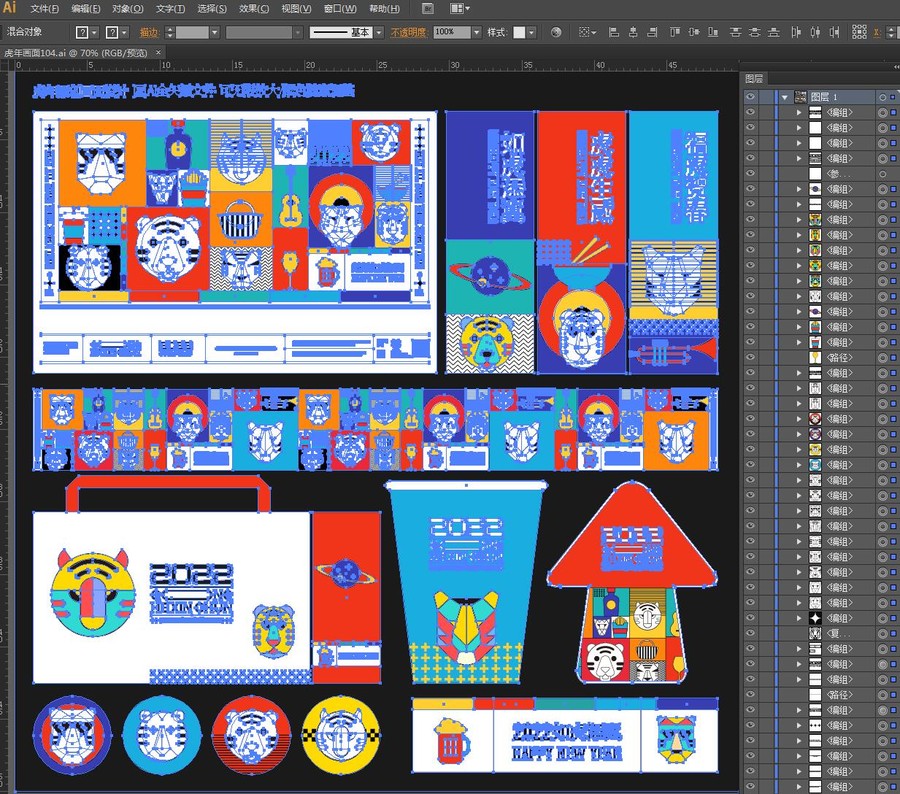Open the 窗口(W) menu
Image resolution: width=900 pixels, height=794 pixels.
pyautogui.click(x=340, y=9)
